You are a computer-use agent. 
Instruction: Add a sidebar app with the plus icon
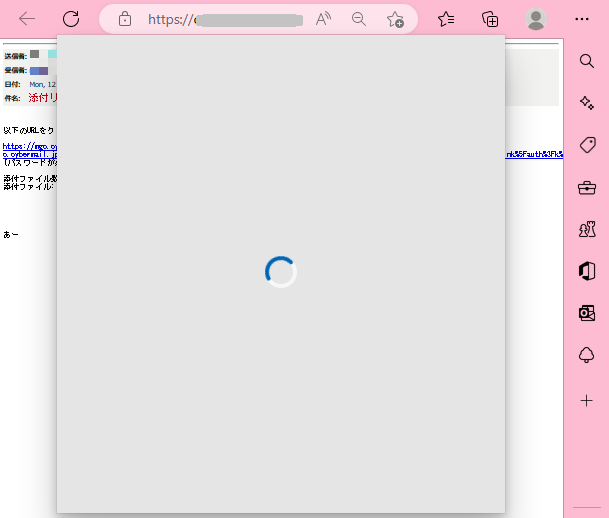(x=586, y=401)
